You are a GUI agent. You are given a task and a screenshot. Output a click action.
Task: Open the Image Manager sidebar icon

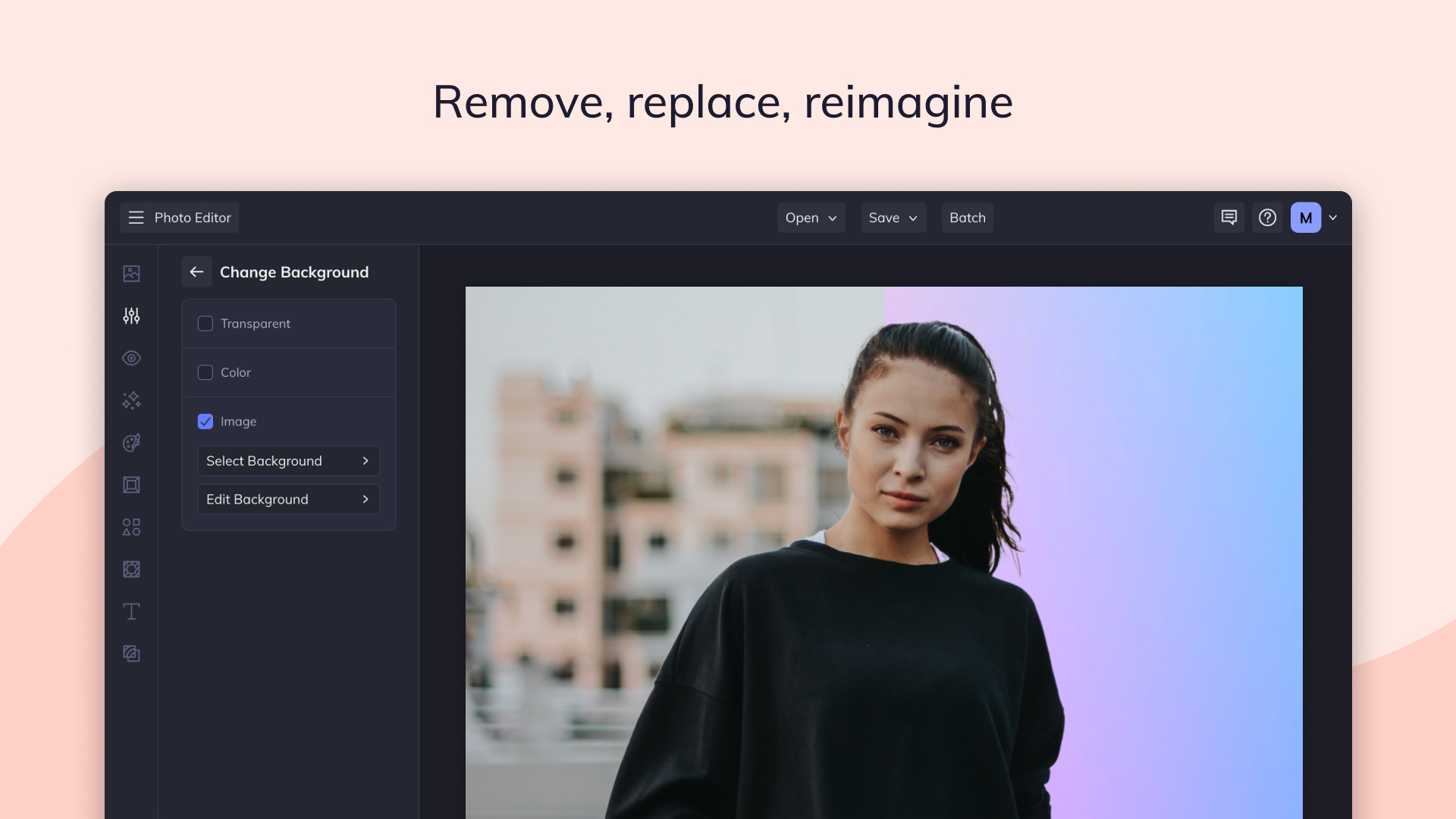click(131, 273)
